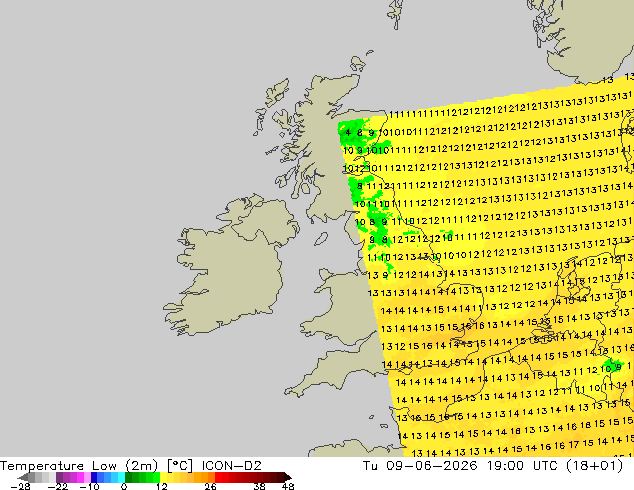Click the '4' temperature value over Scotland
The height and width of the screenshot is (490, 634).
coord(348,132)
